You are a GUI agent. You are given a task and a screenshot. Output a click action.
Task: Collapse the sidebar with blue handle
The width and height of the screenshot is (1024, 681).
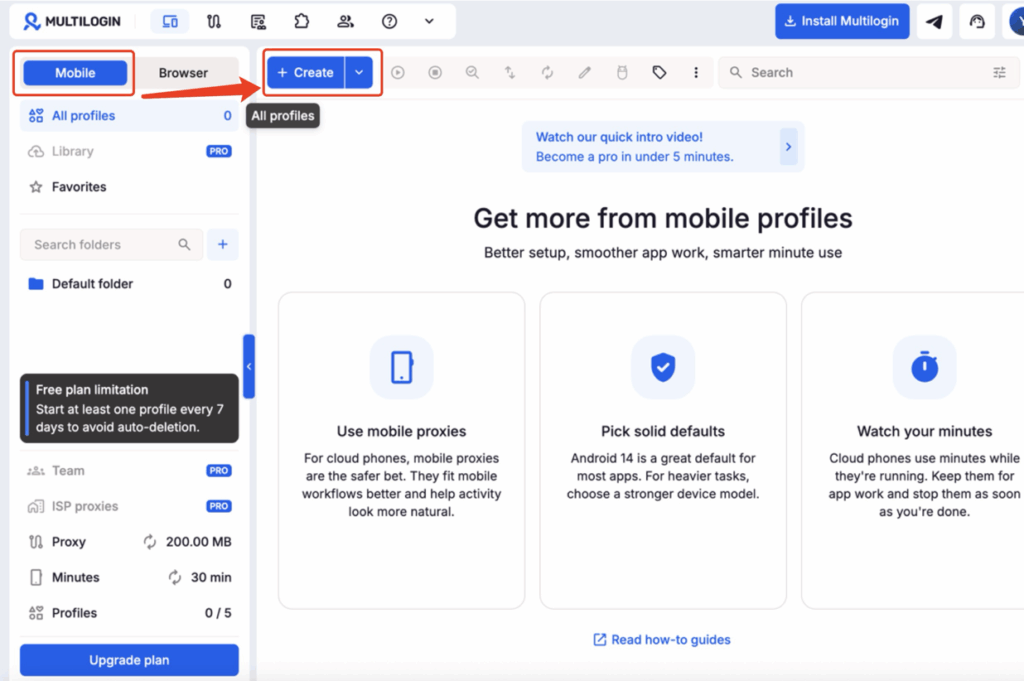coord(249,366)
